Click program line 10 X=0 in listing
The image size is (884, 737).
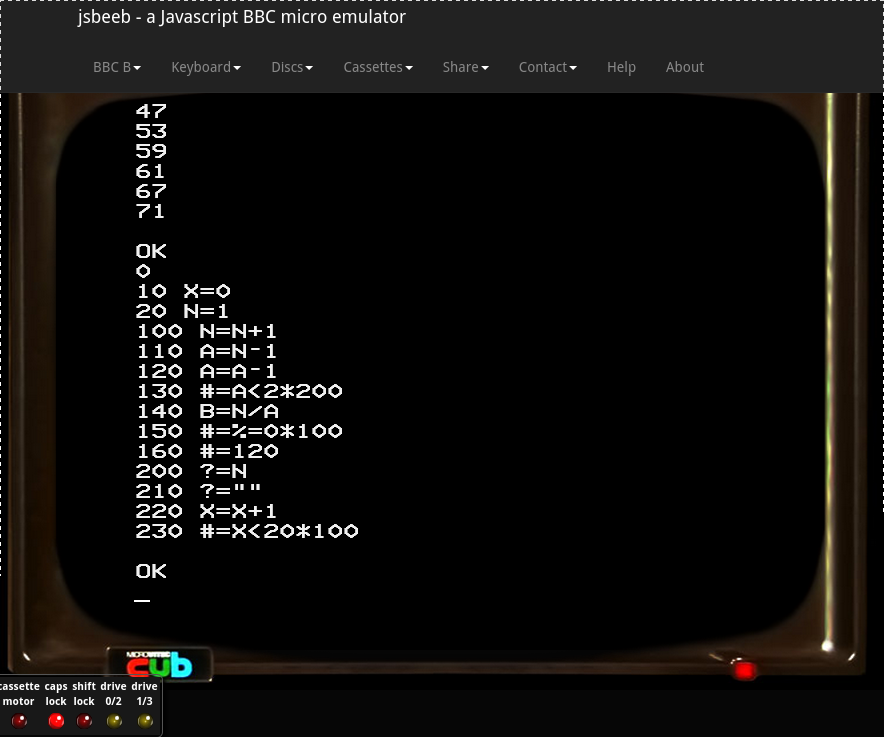click(183, 291)
